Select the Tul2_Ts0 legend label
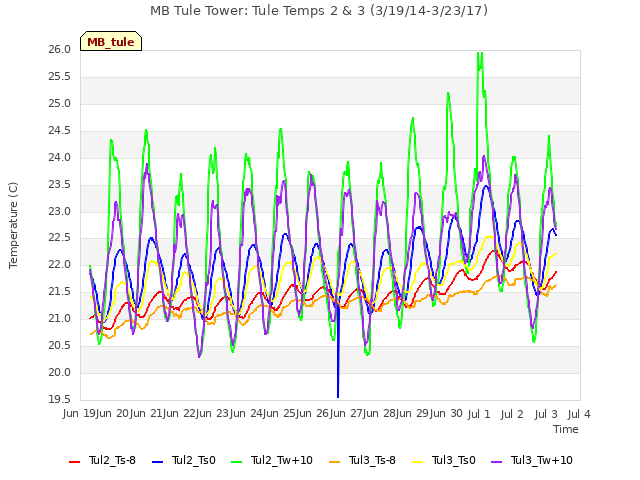 click(x=193, y=460)
